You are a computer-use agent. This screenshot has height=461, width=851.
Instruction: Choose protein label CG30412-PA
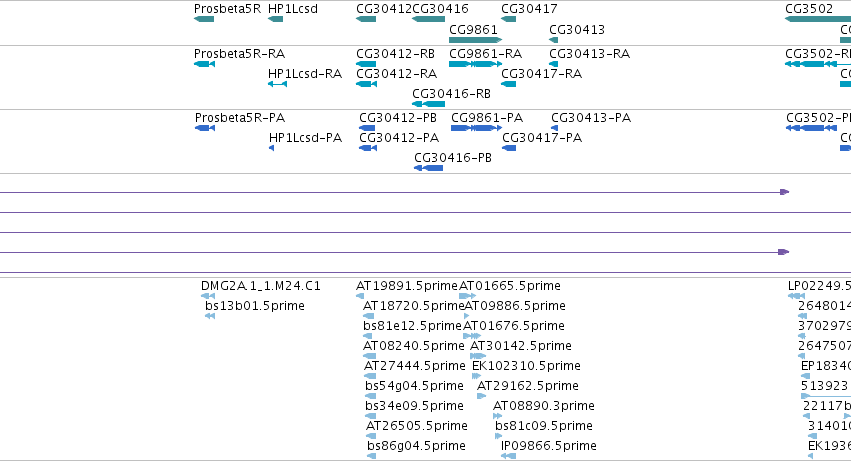click(399, 138)
